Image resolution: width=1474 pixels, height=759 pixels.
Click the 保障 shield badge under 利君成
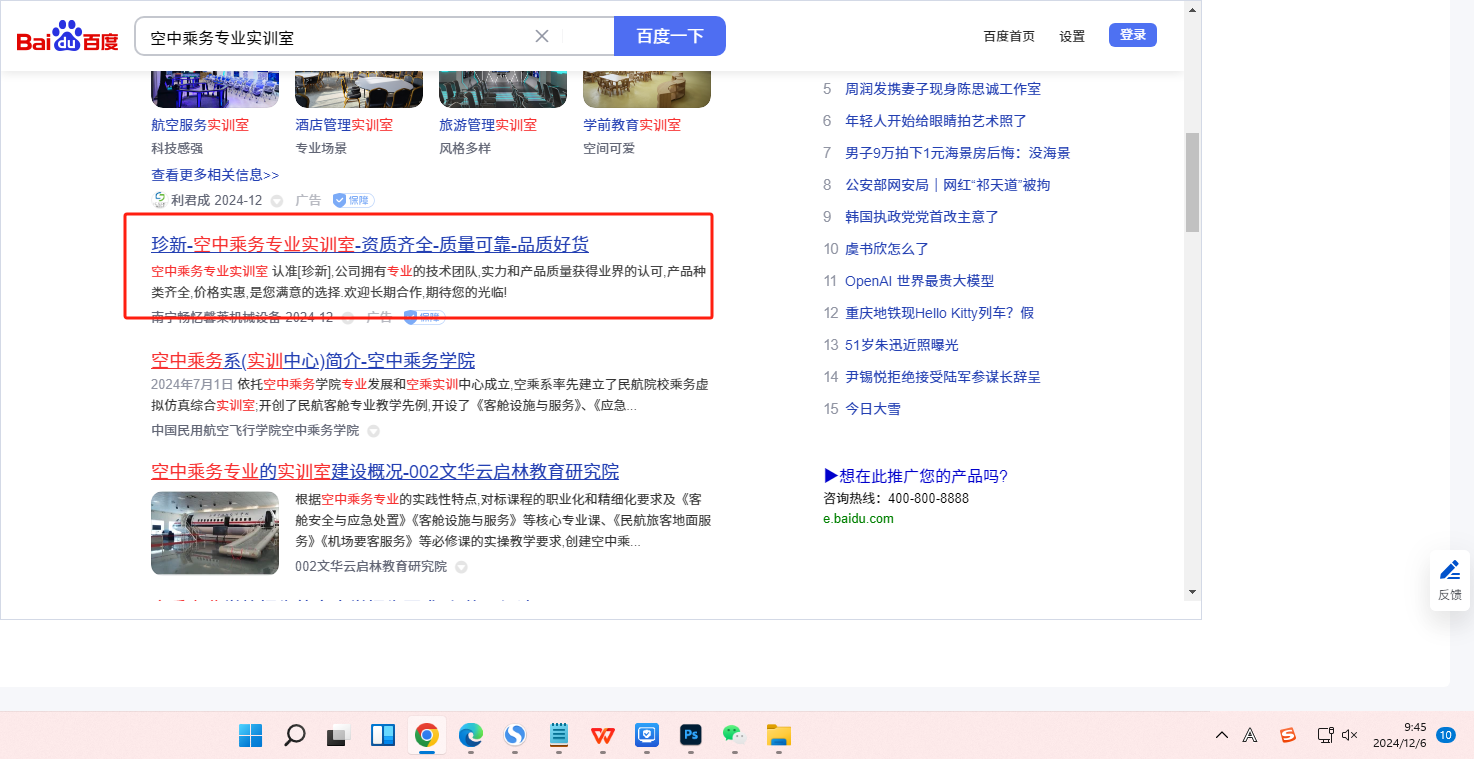353,200
